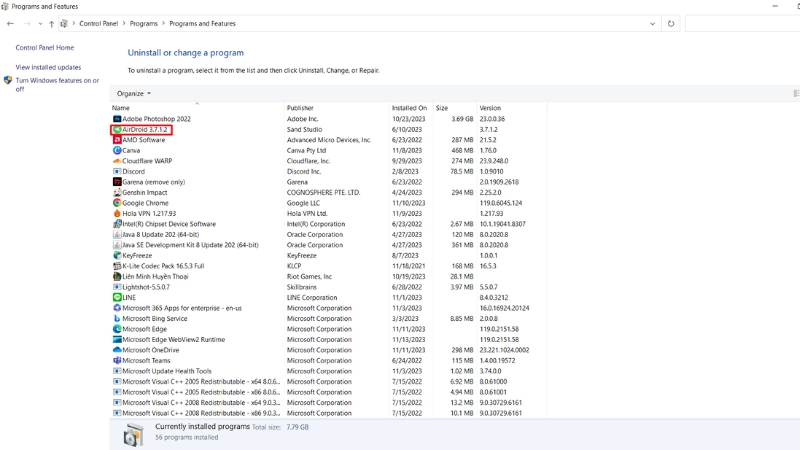Navigate to Control Panel breadcrumb
800x450 pixels.
(98, 23)
